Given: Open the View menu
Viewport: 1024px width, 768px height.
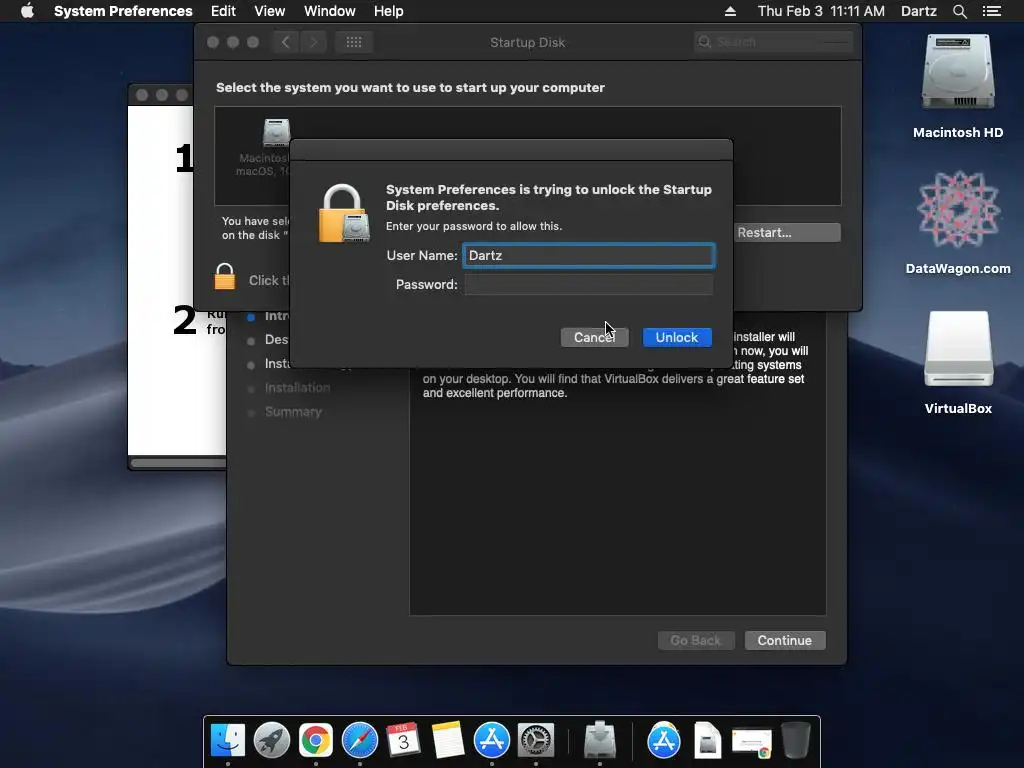Looking at the screenshot, I should [269, 11].
